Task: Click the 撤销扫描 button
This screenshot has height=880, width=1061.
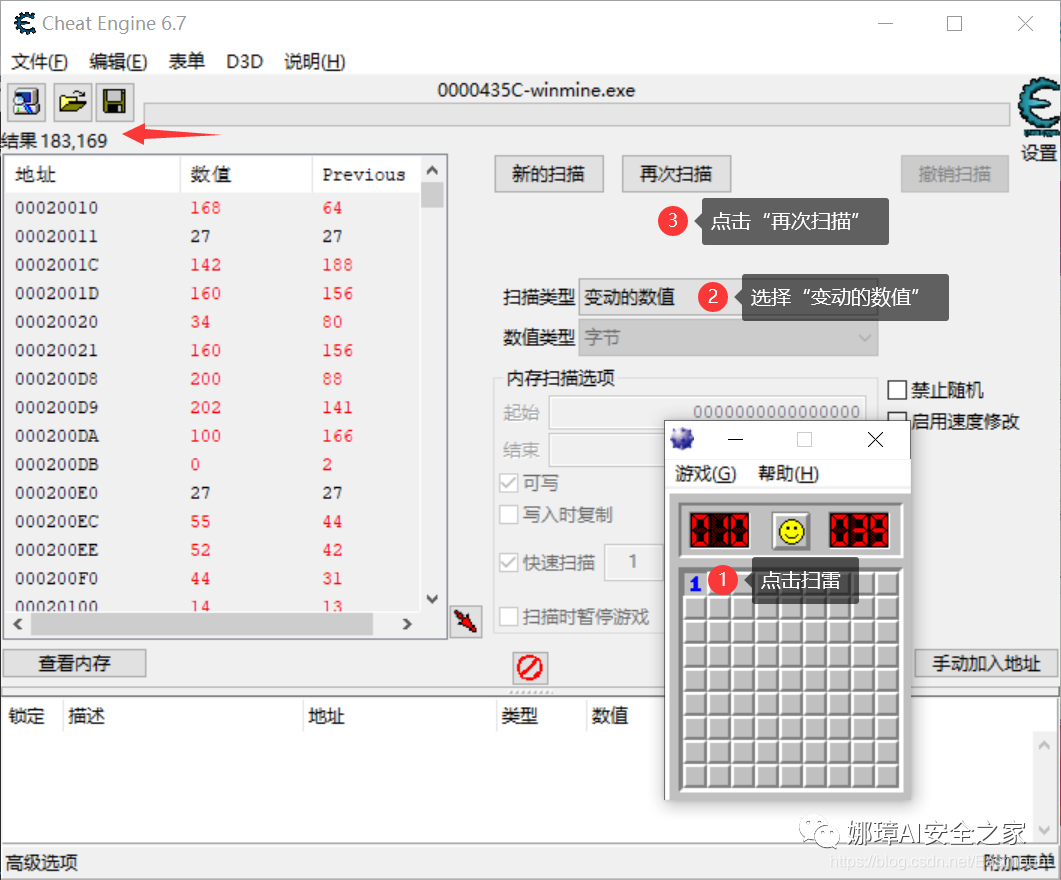Action: 954,175
